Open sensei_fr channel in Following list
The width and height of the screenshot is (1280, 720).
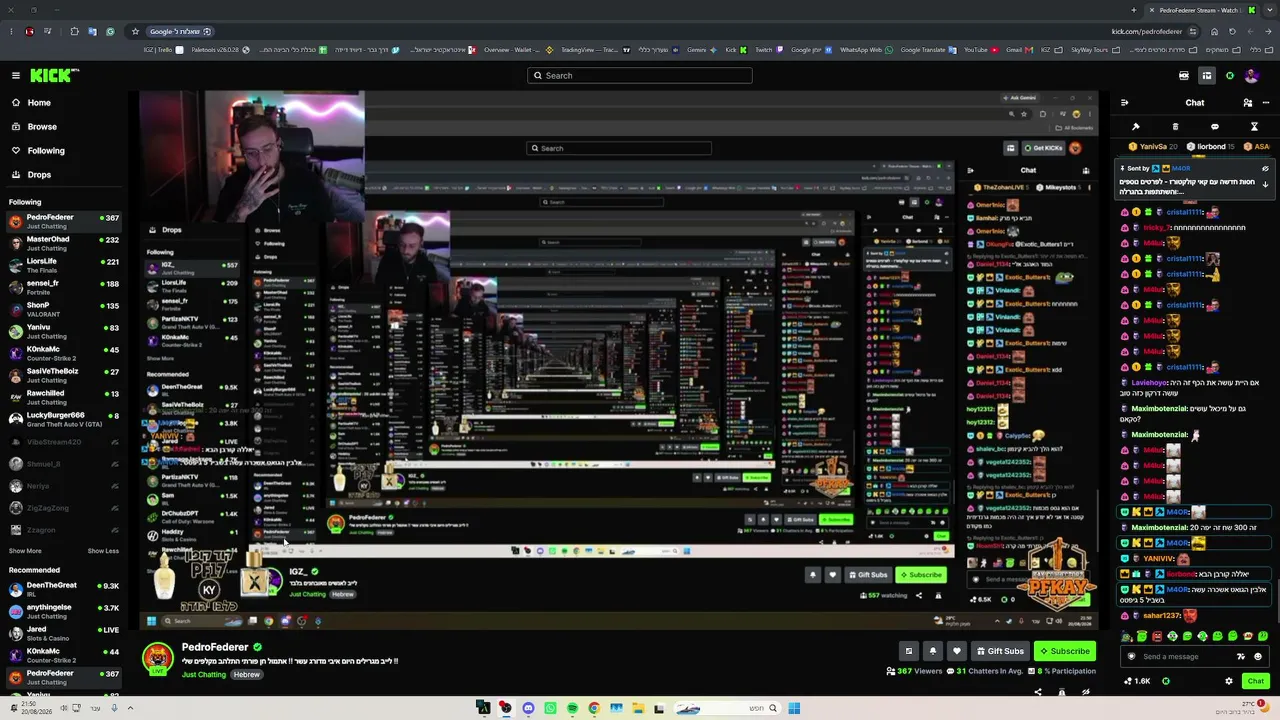pos(64,287)
